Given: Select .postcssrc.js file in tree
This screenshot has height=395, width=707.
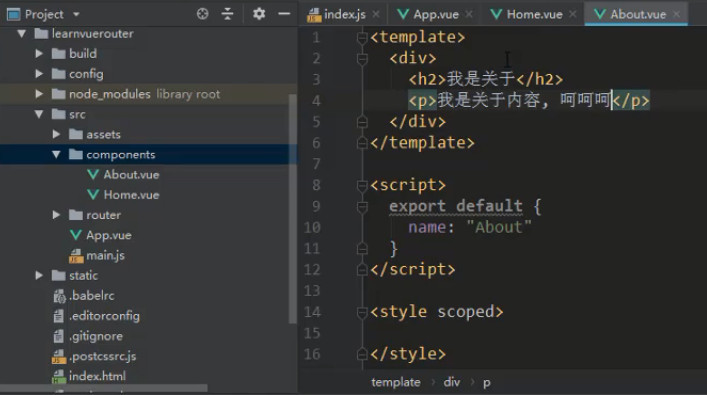Looking at the screenshot, I should (x=102, y=356).
